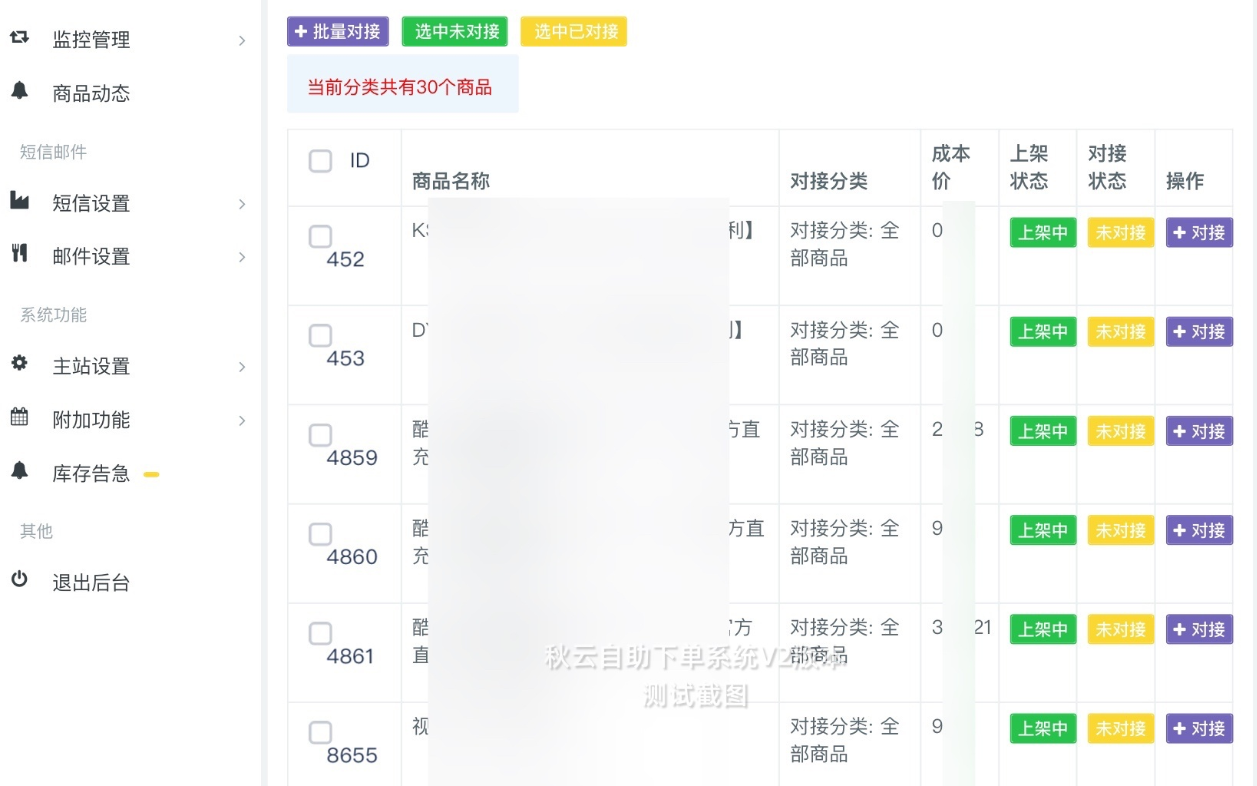Check the checkbox for product 452
Screen dimensions: 1257x786
[320, 237]
